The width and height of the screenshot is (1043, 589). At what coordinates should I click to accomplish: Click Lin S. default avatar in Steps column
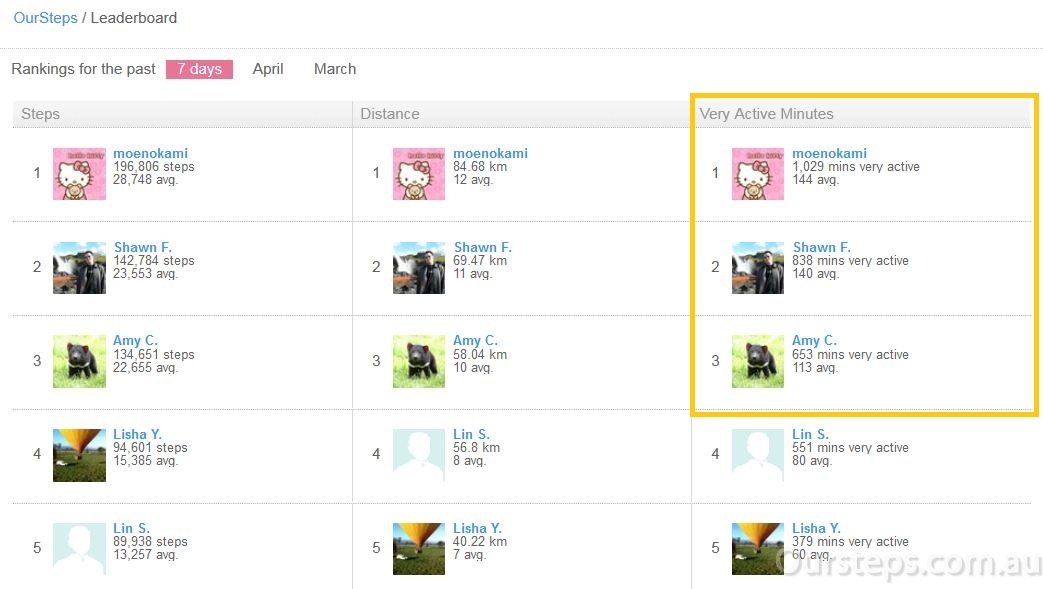79,549
